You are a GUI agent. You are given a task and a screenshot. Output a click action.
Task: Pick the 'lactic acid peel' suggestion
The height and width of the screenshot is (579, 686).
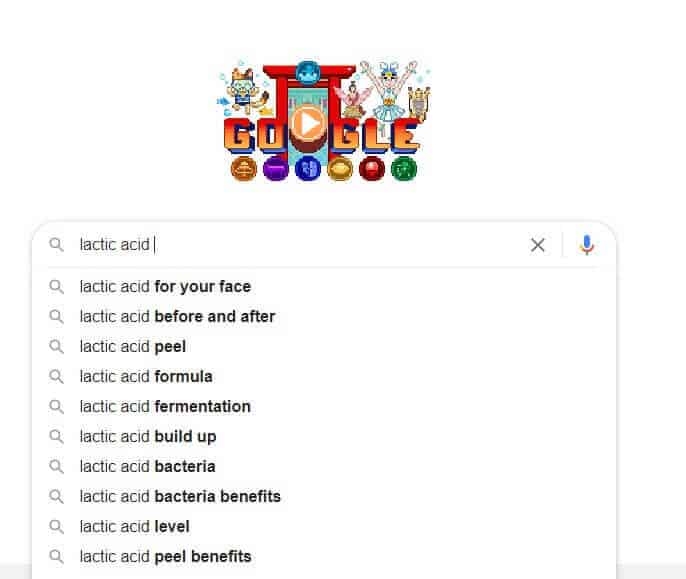[324, 347]
